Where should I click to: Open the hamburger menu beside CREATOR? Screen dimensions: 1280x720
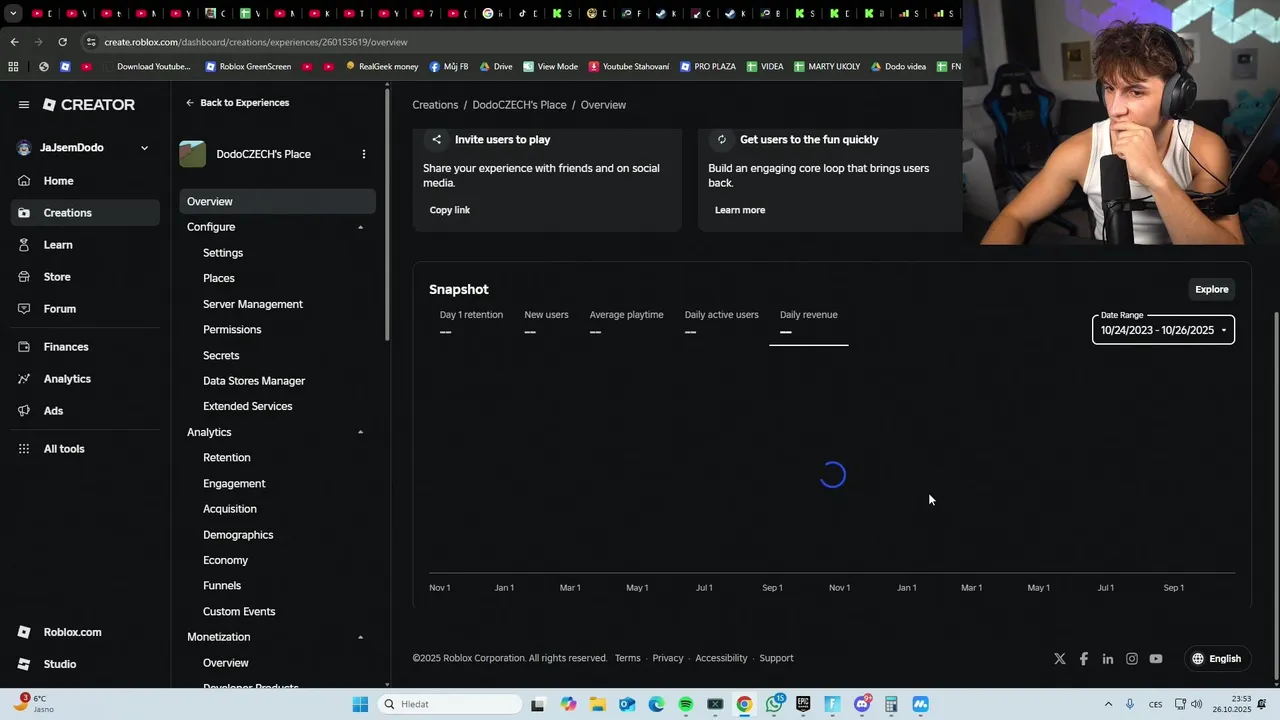click(x=23, y=104)
